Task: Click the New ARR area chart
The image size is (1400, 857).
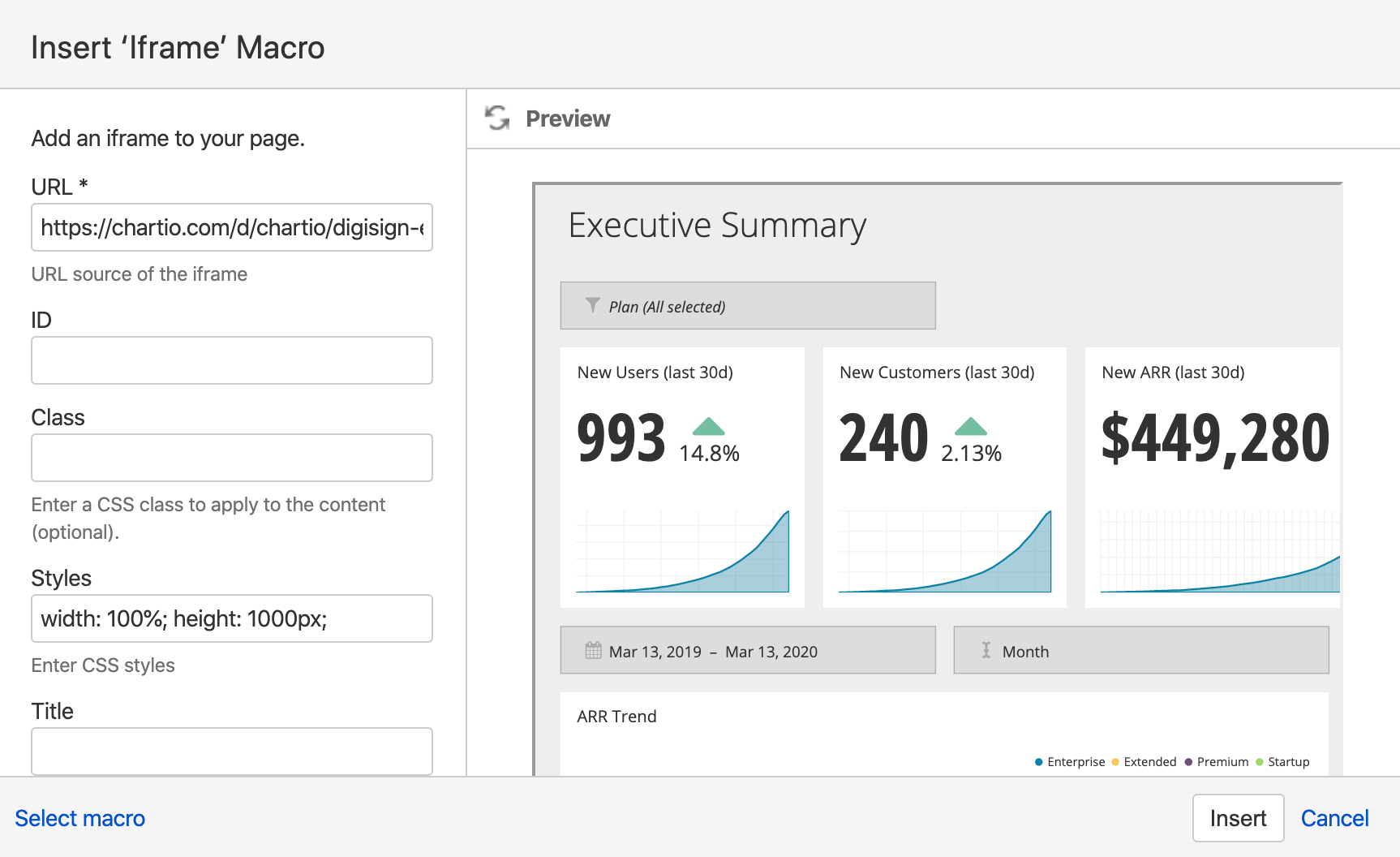Action: tap(1220, 552)
